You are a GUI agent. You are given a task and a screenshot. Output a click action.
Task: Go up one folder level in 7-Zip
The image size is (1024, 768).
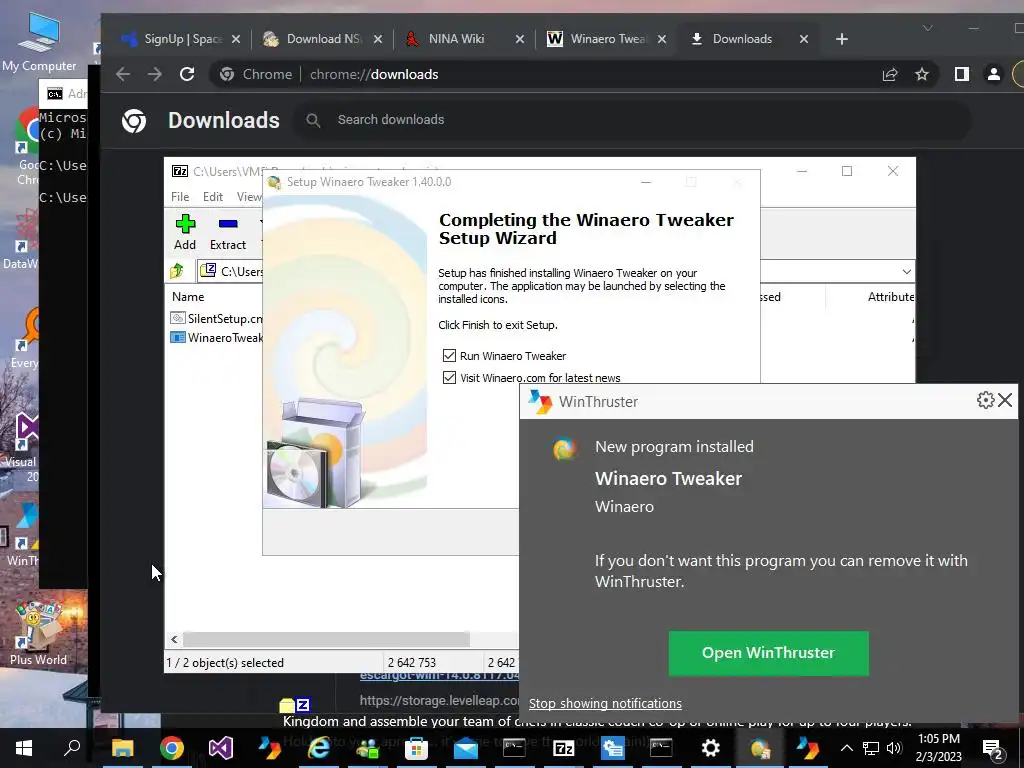point(177,270)
